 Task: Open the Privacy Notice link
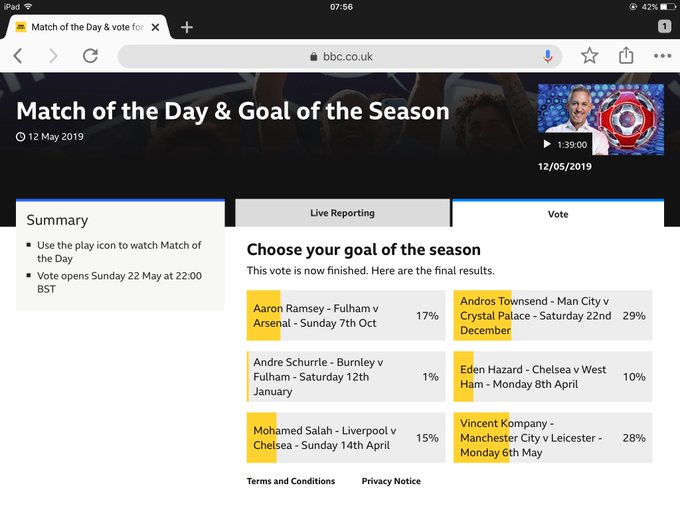391,481
